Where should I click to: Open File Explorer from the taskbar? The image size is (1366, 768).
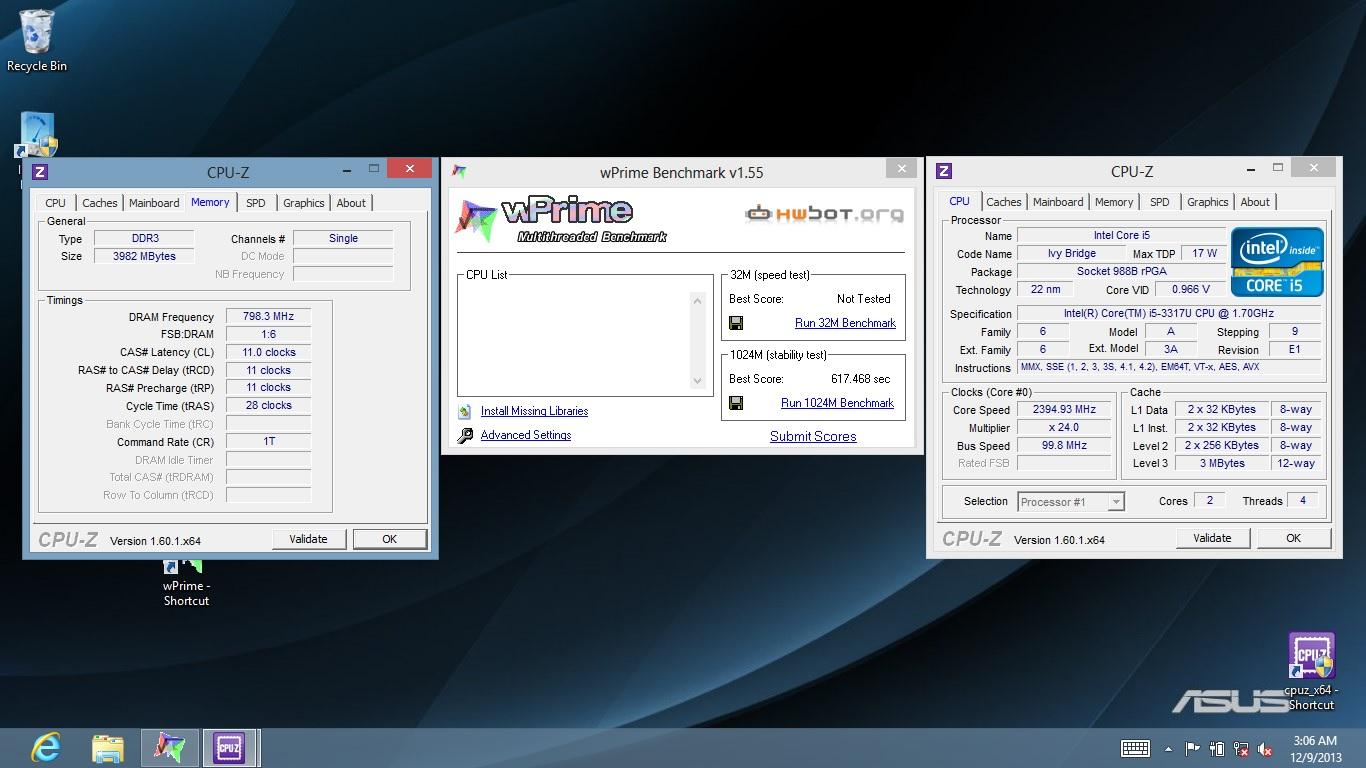tap(107, 747)
